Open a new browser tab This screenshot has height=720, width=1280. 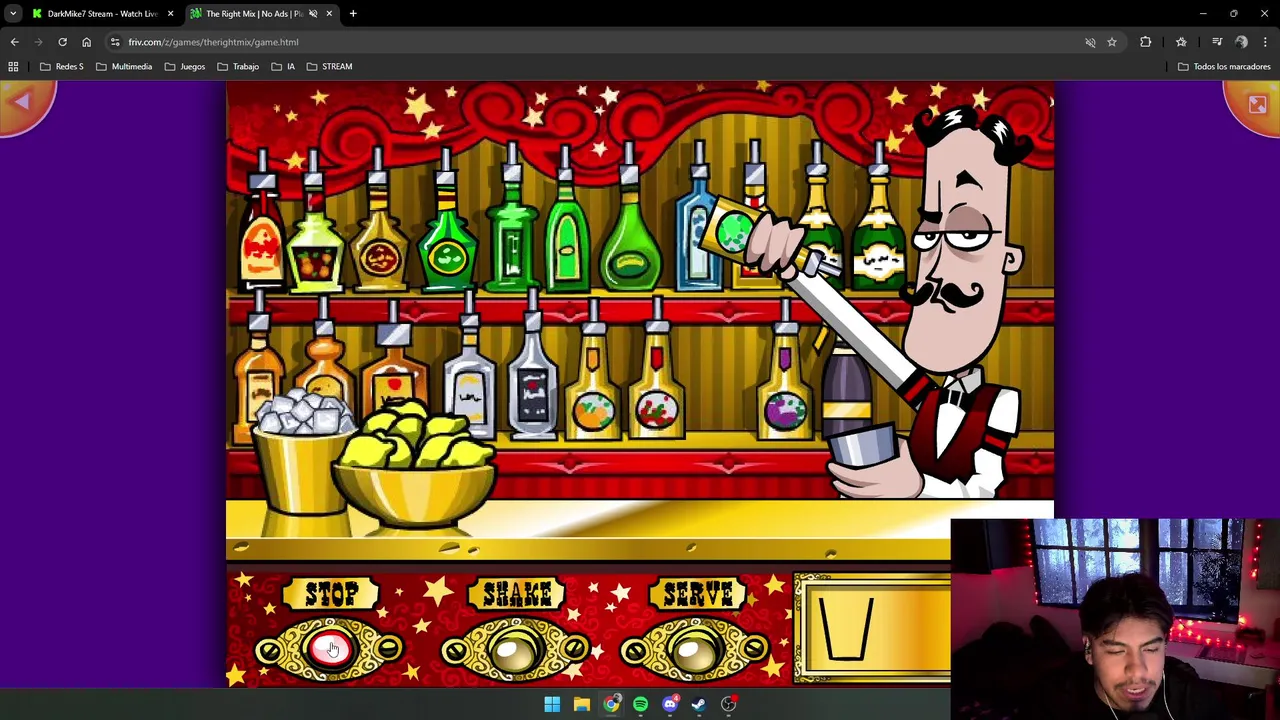[x=353, y=14]
